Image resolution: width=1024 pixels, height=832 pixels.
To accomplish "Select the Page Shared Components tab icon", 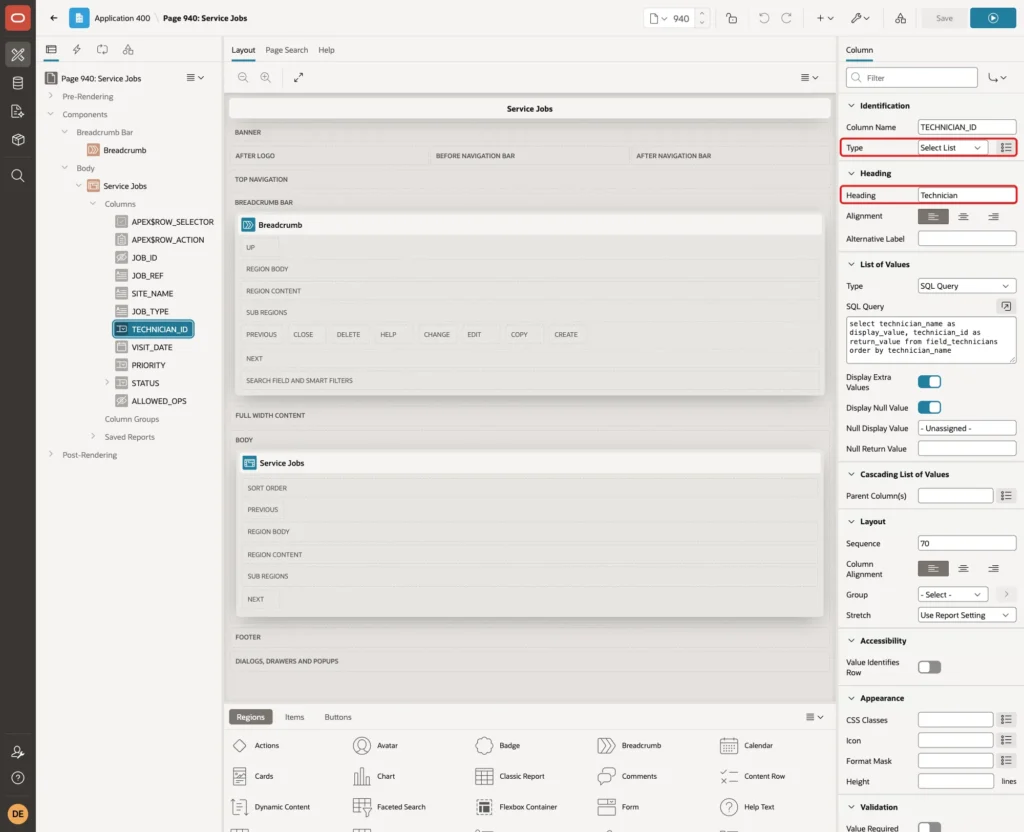I will (128, 50).
